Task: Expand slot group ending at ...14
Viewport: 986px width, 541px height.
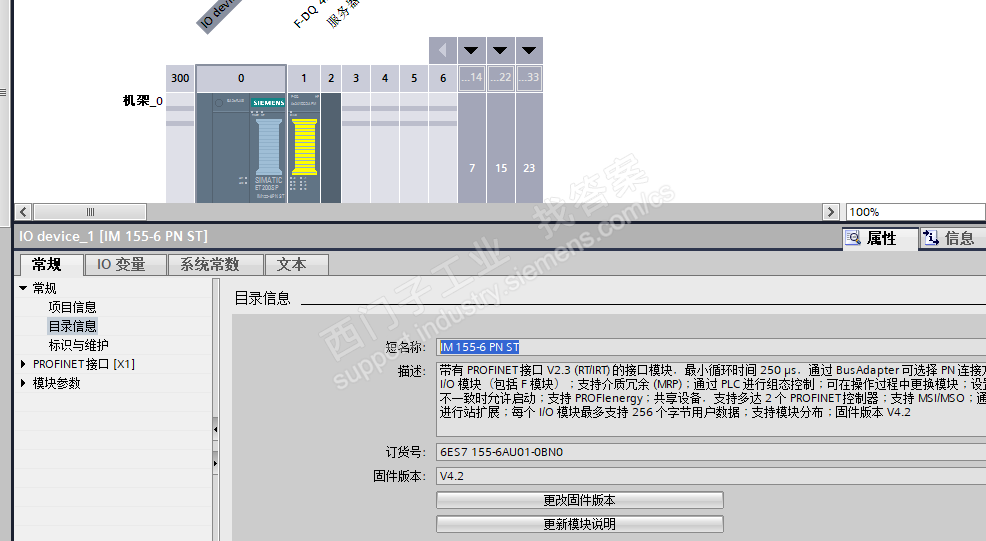Action: pos(471,50)
